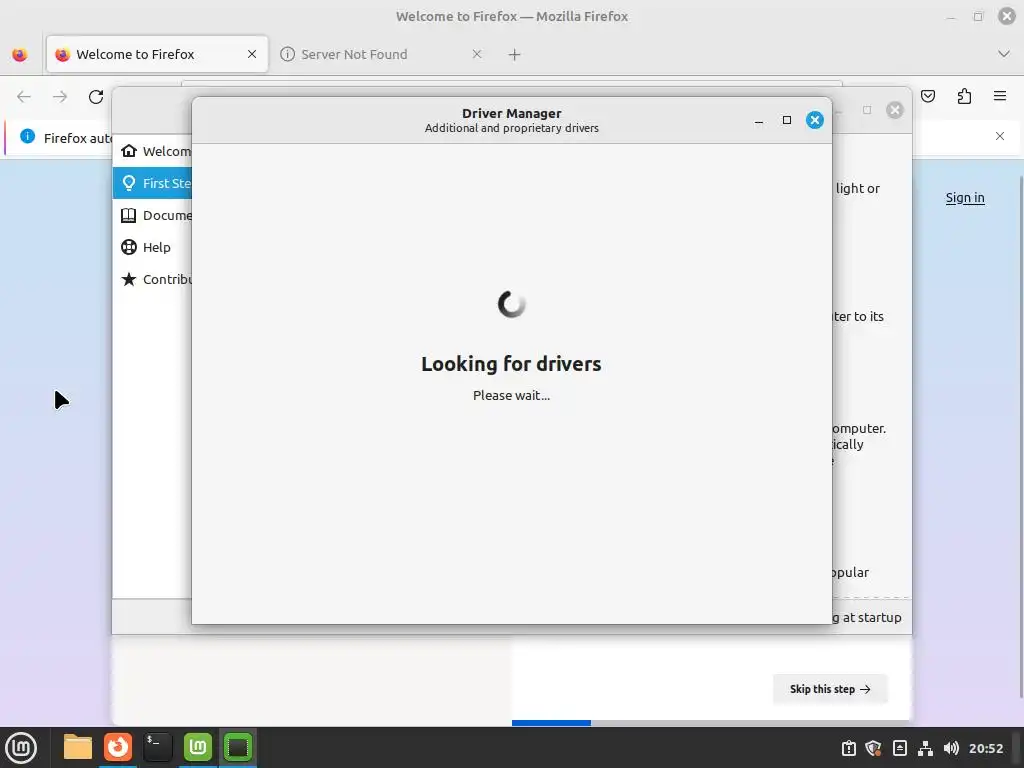Open update manager shield tray icon

[x=873, y=748]
